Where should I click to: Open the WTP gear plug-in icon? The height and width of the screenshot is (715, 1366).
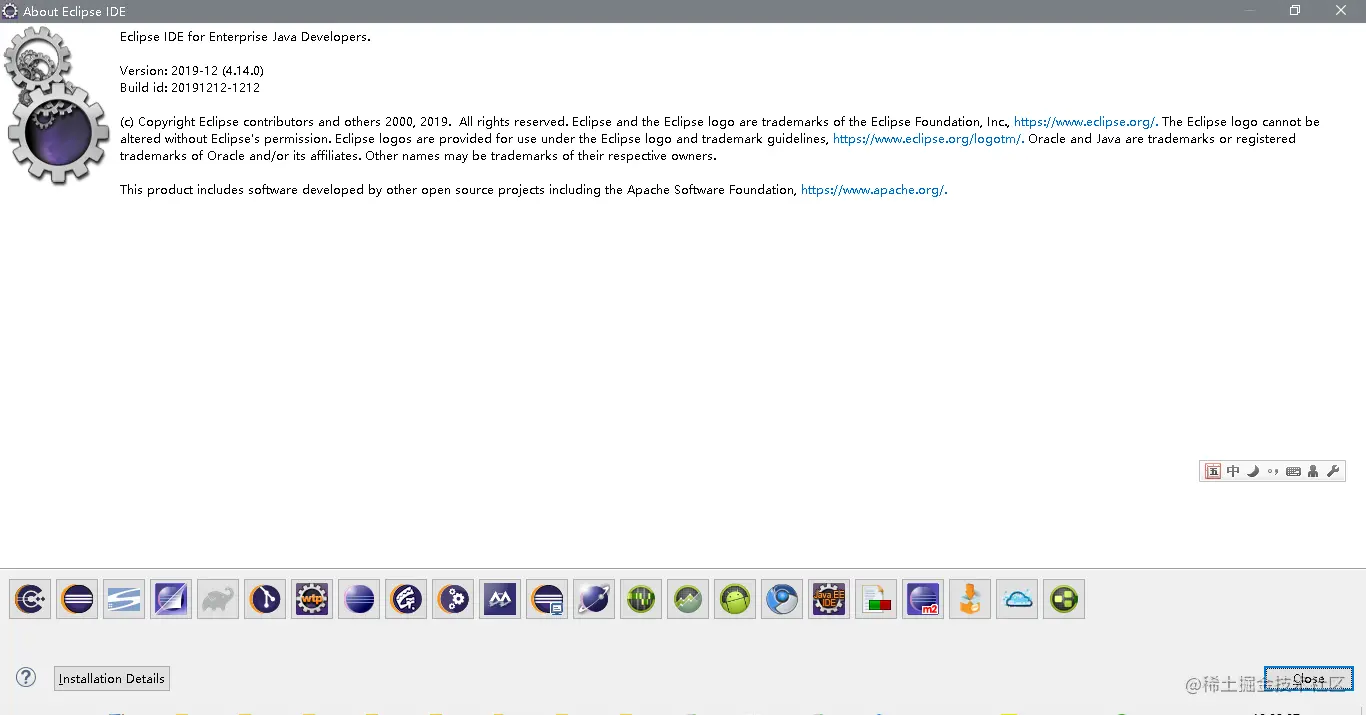[x=312, y=599]
